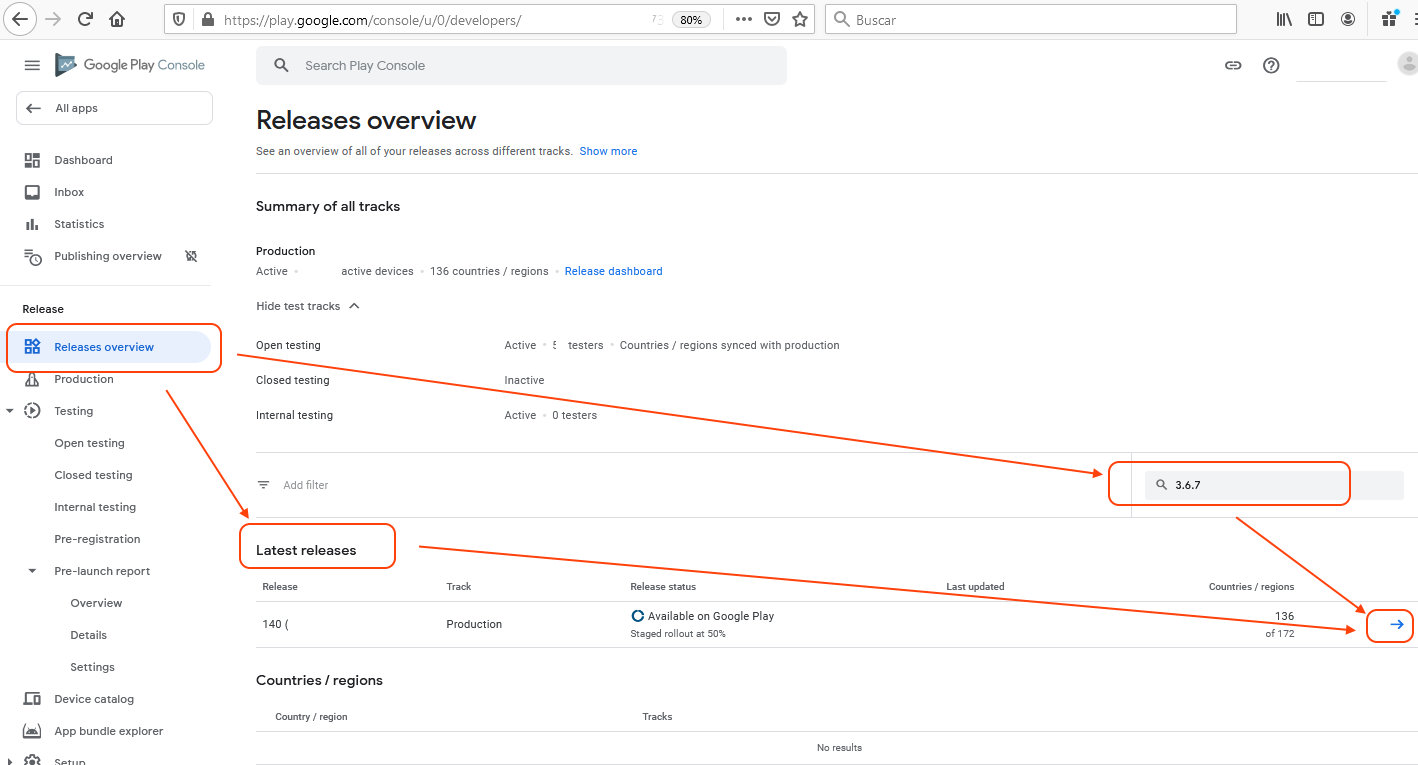This screenshot has width=1418, height=765.
Task: Click the Release status column header
Action: click(663, 587)
